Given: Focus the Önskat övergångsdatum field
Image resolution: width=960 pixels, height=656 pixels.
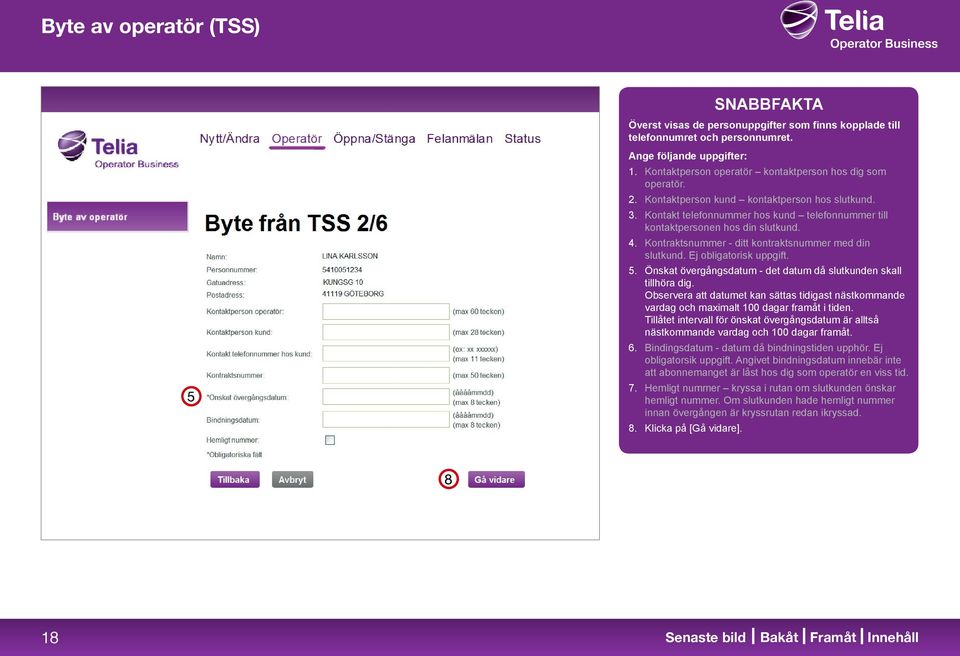Looking at the screenshot, I should (x=386, y=397).
